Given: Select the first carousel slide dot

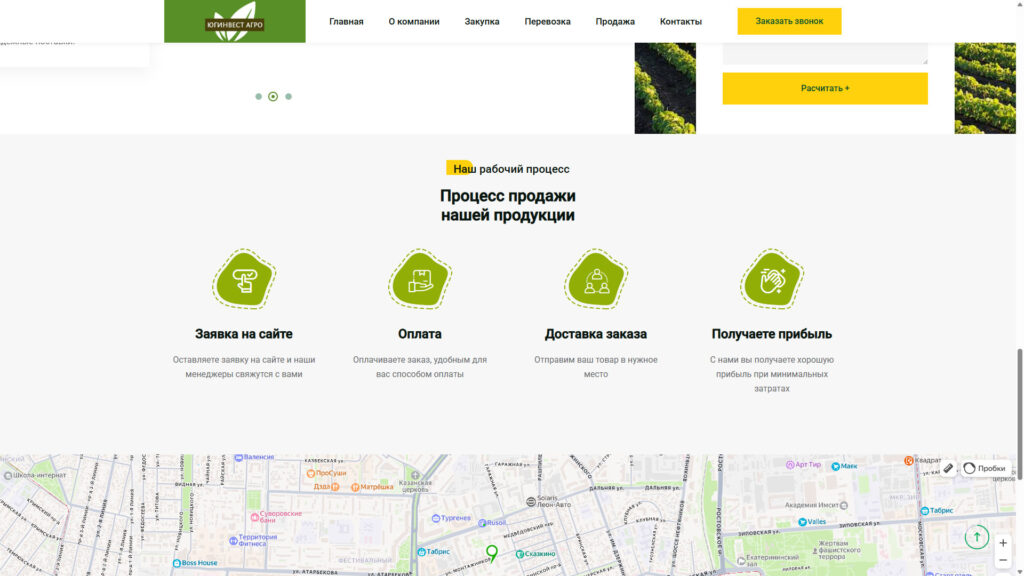Looking at the screenshot, I should tap(258, 97).
